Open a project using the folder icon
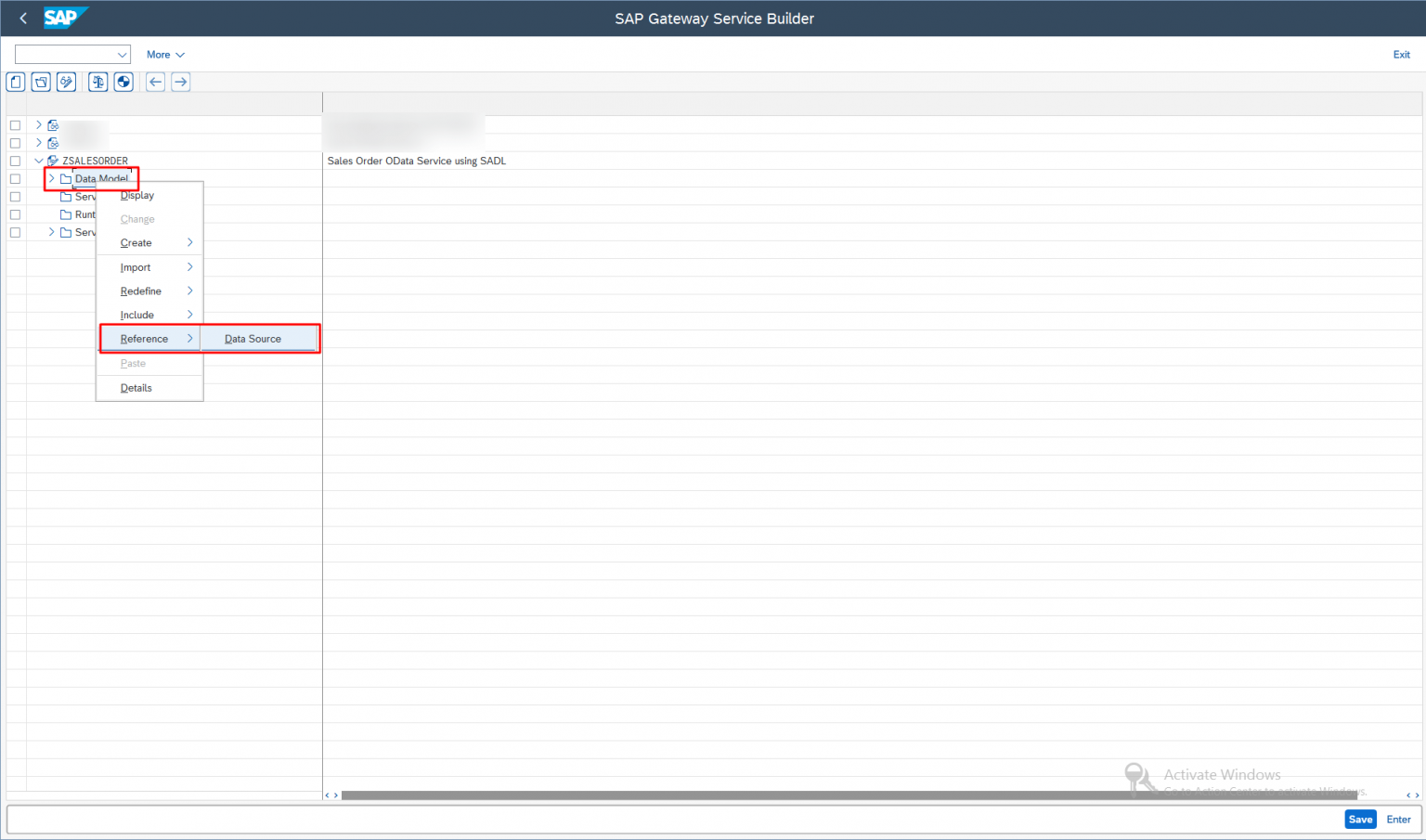The width and height of the screenshot is (1426, 840). 41,82
